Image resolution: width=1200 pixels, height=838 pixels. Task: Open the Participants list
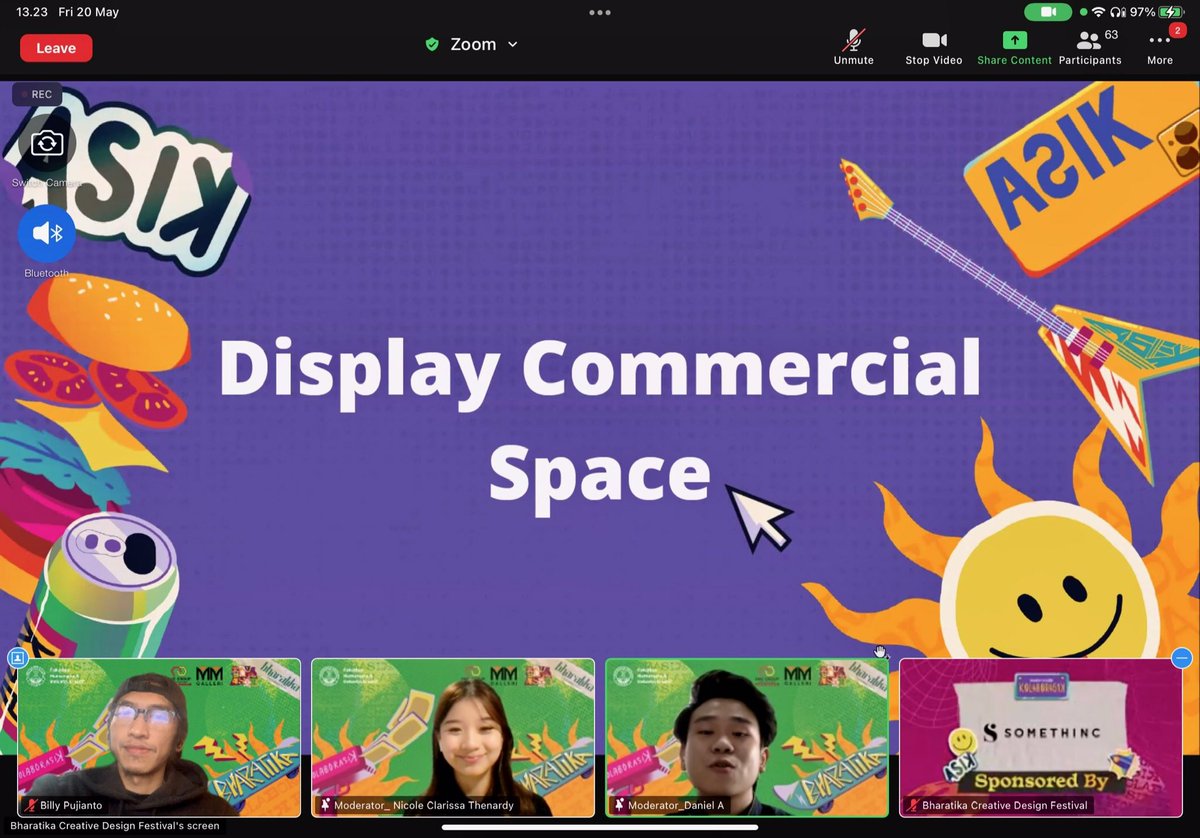tap(1090, 47)
